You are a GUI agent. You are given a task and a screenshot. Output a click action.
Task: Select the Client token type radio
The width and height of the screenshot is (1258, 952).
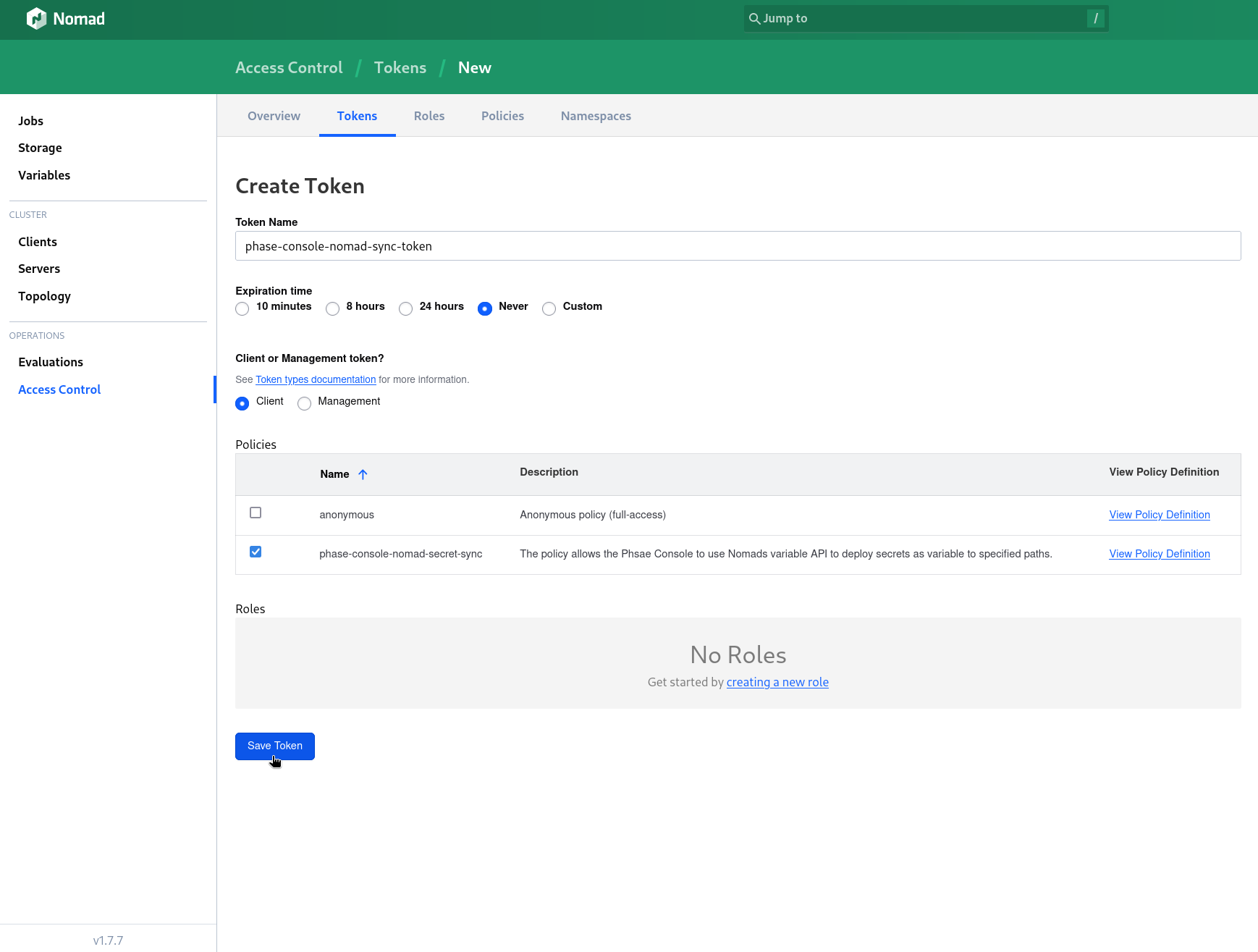pos(242,403)
